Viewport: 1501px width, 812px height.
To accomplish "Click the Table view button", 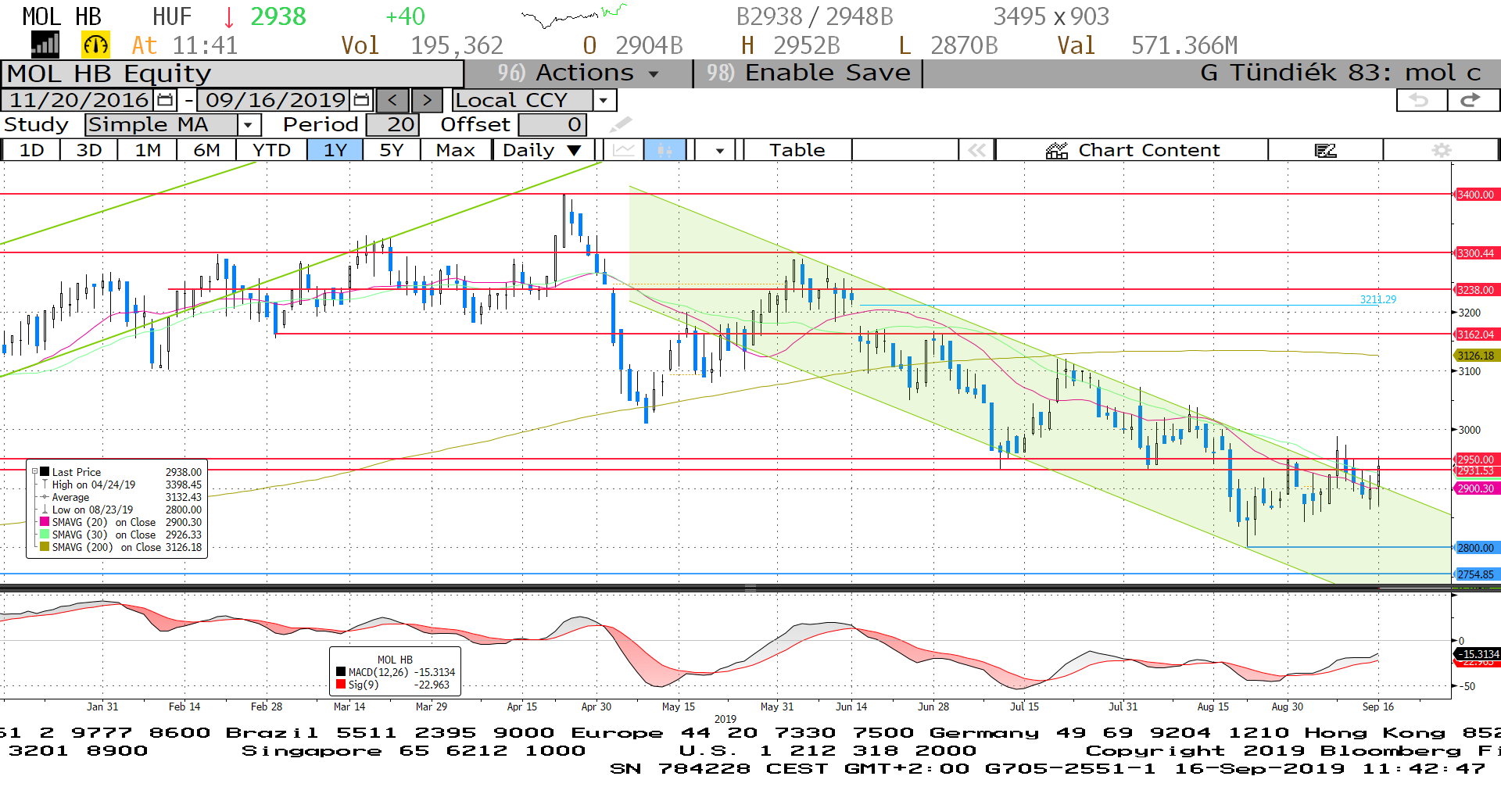I will [797, 150].
